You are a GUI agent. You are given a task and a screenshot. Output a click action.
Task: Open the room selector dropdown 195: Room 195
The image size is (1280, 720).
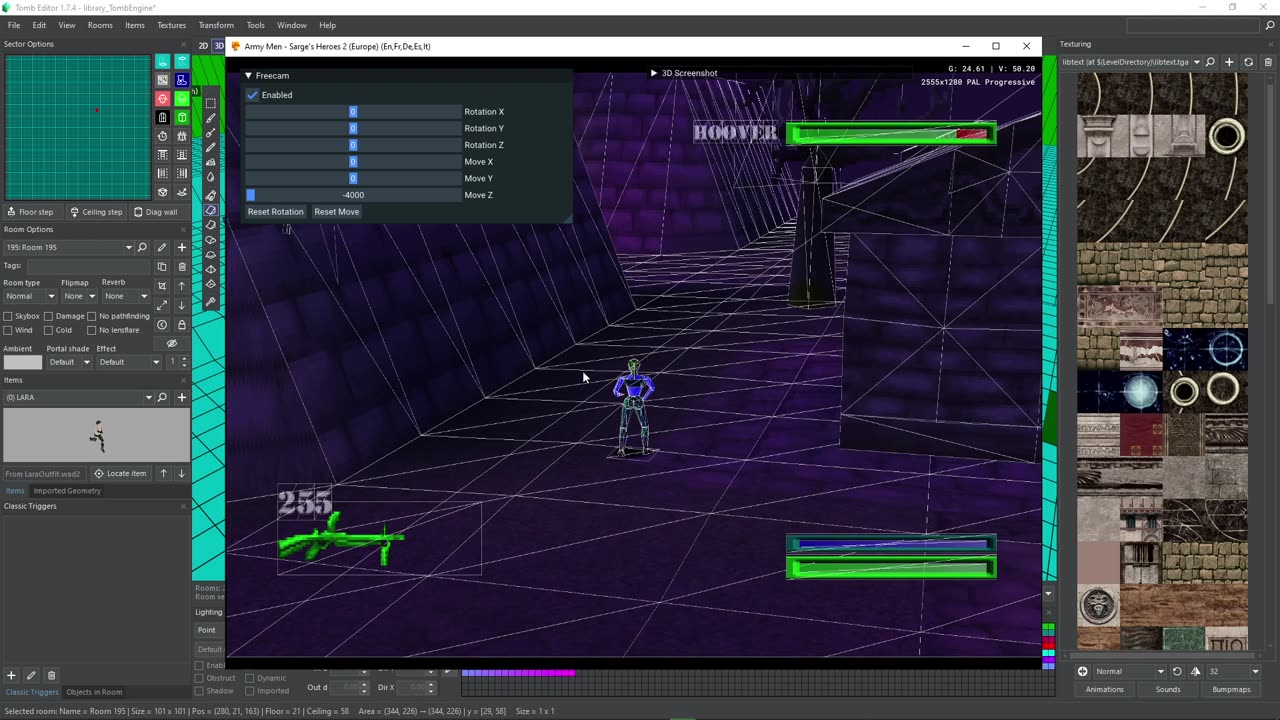69,247
